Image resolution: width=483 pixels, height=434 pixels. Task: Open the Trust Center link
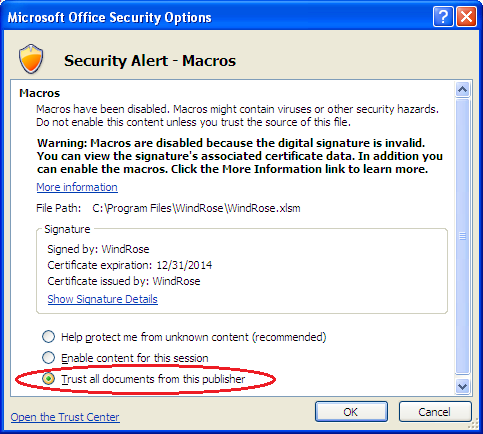click(x=65, y=417)
